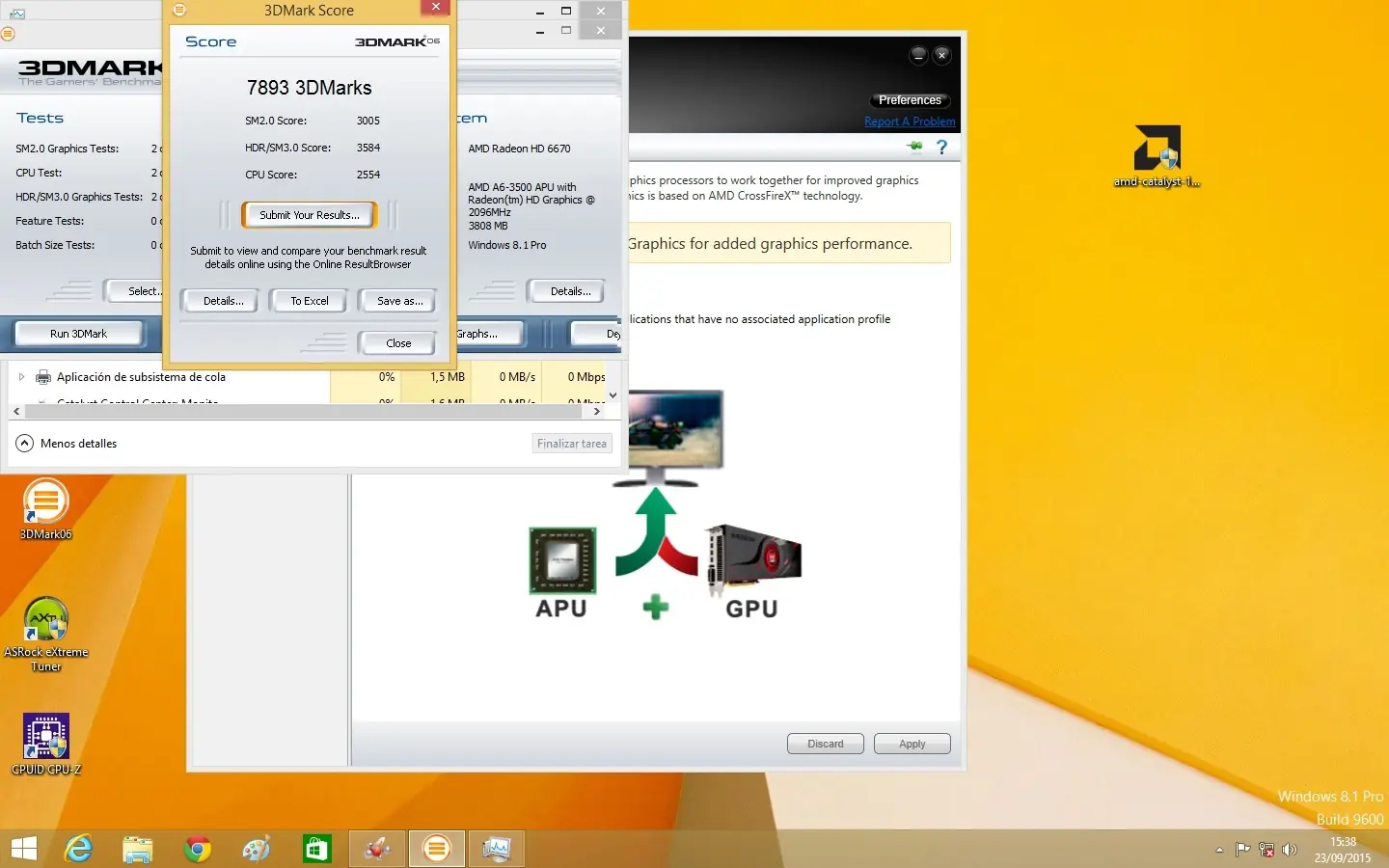Export score with To Excel button

310,301
